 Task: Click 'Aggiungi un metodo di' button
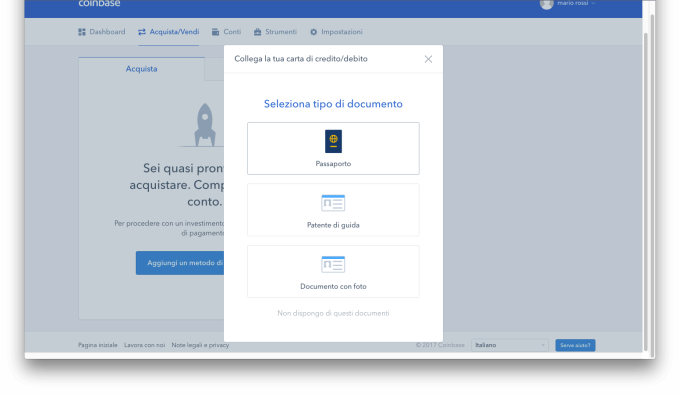(180, 263)
